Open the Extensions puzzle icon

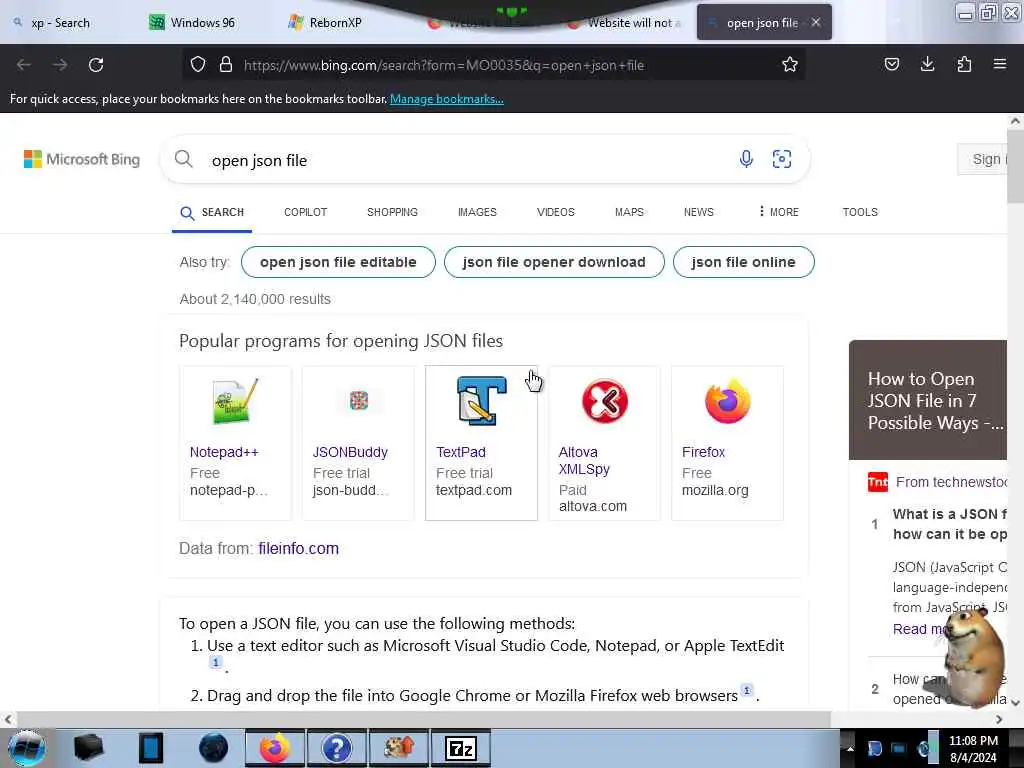pos(964,64)
